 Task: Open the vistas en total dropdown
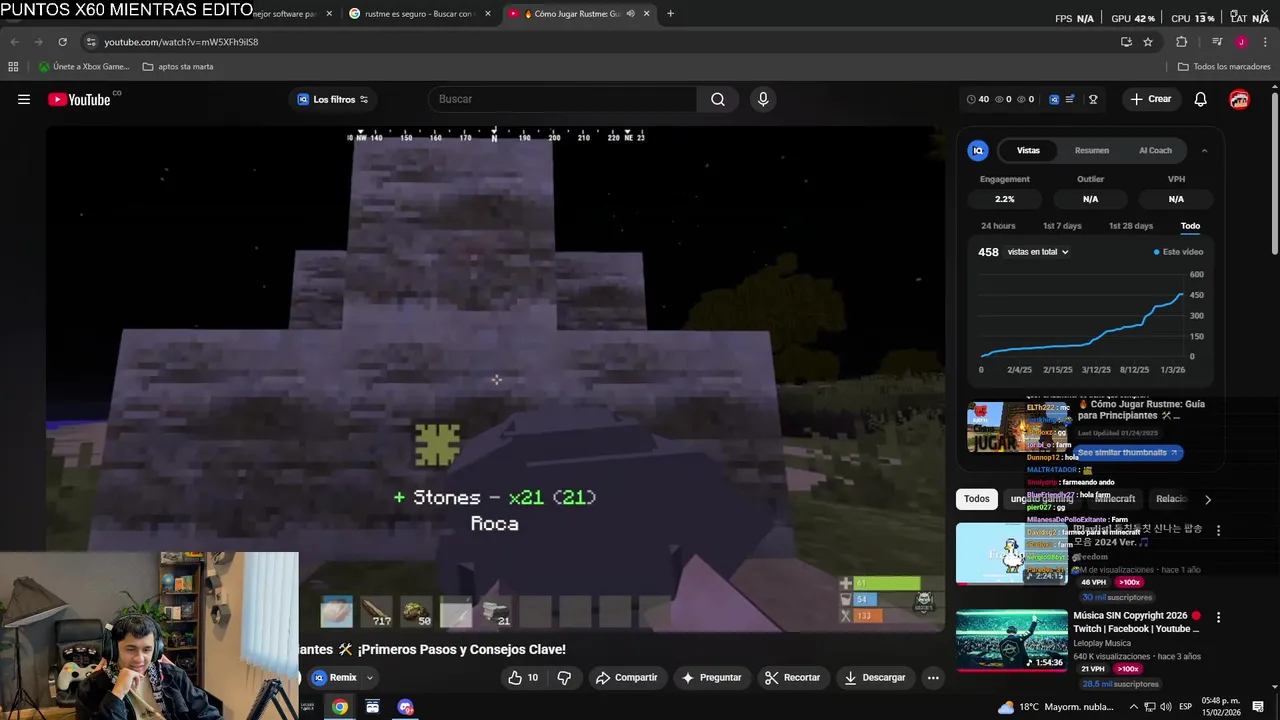point(1038,252)
